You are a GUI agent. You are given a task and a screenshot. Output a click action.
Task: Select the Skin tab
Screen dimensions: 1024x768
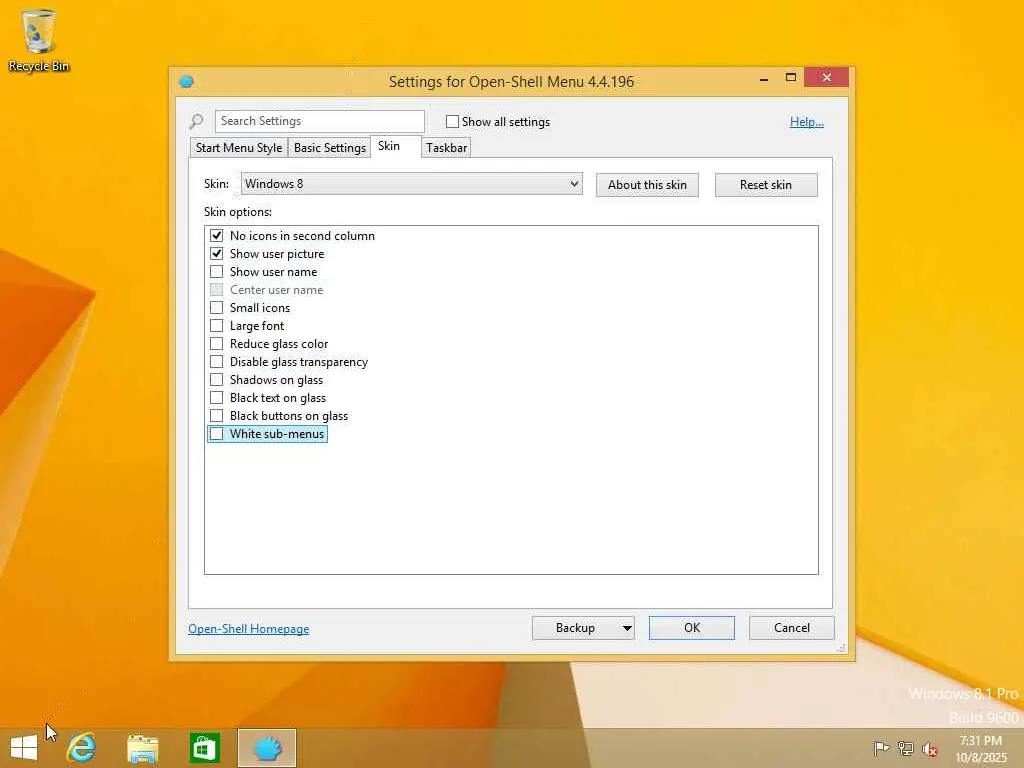[389, 146]
